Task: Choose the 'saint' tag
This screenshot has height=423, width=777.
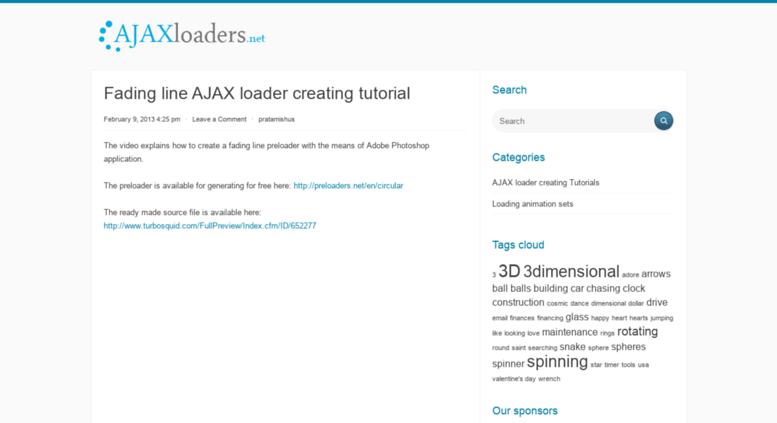Action: (x=518, y=348)
